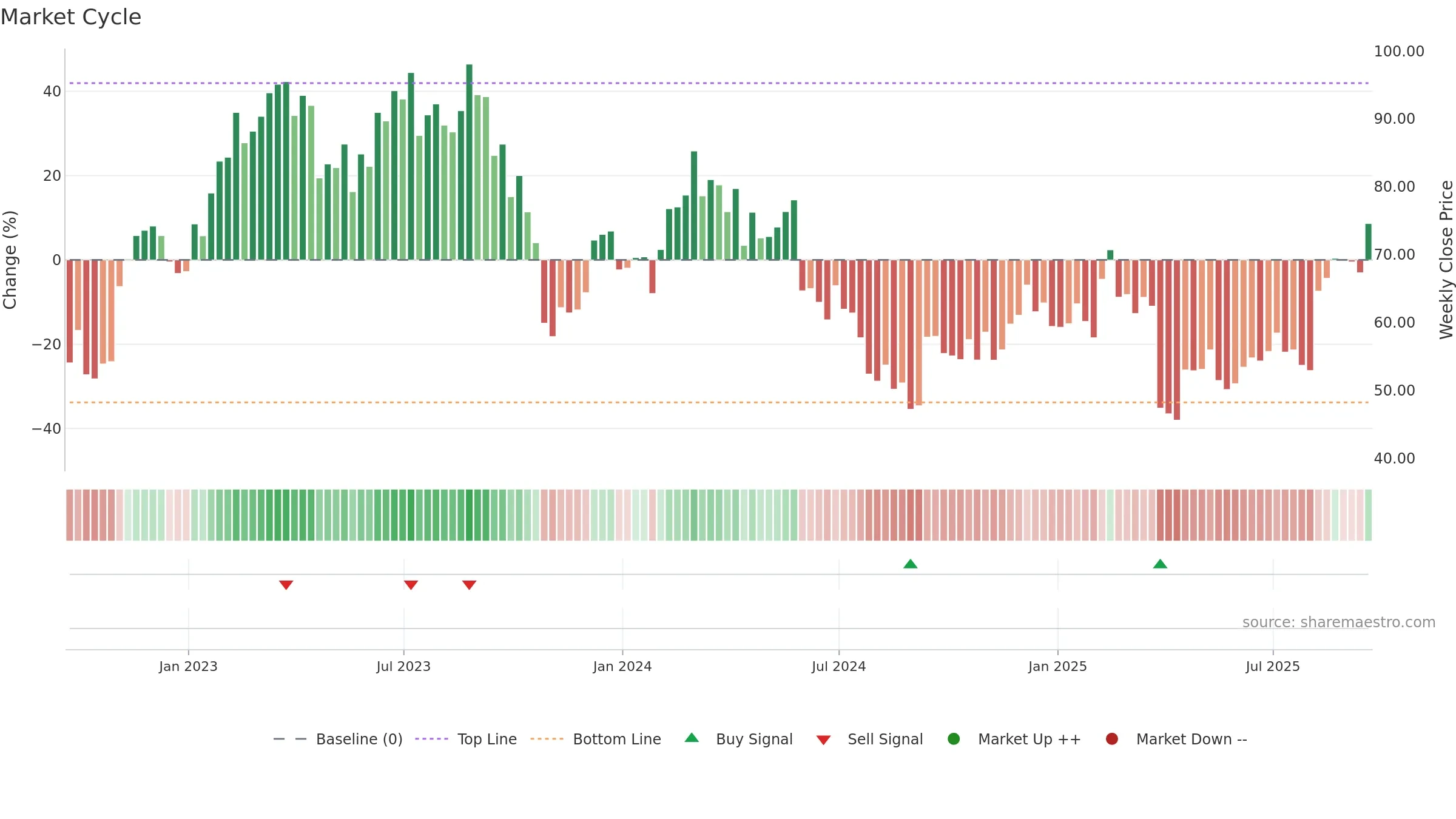
Task: Toggle the Baseline (0) legend label
Action: [359, 739]
